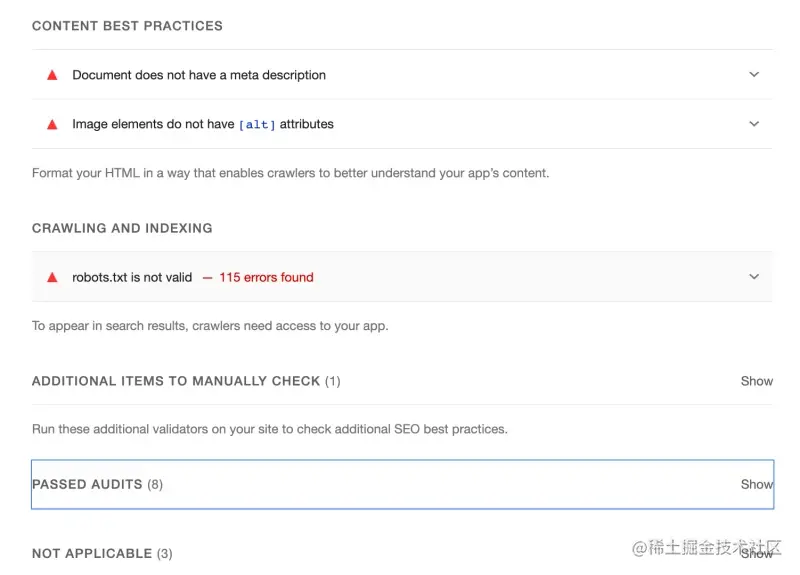The width and height of the screenshot is (800, 575).
Task: Click red warning triangle beside image alt attributes audit
Action: [x=52, y=124]
